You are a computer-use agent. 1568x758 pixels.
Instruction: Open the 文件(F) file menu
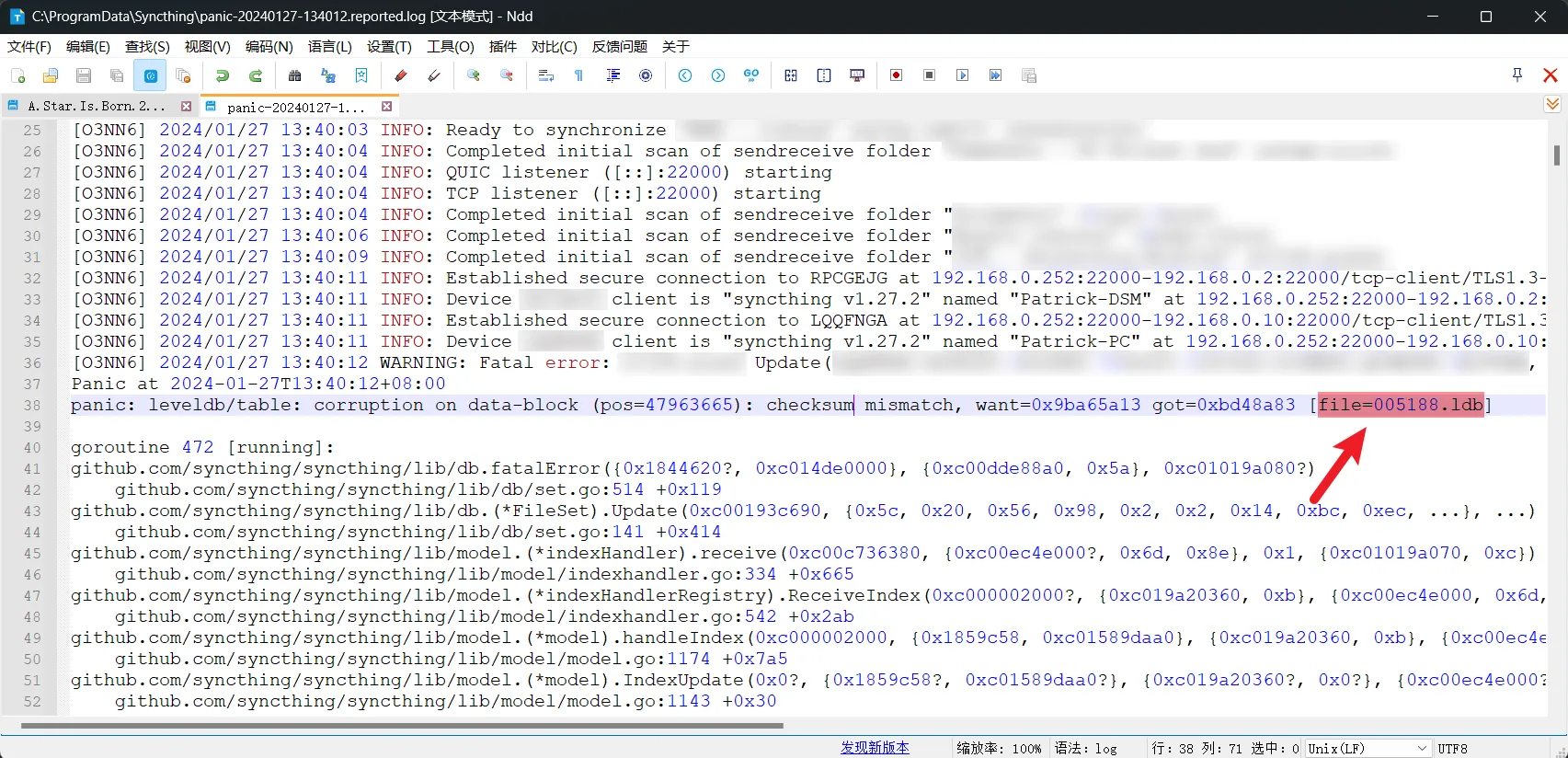pos(29,46)
